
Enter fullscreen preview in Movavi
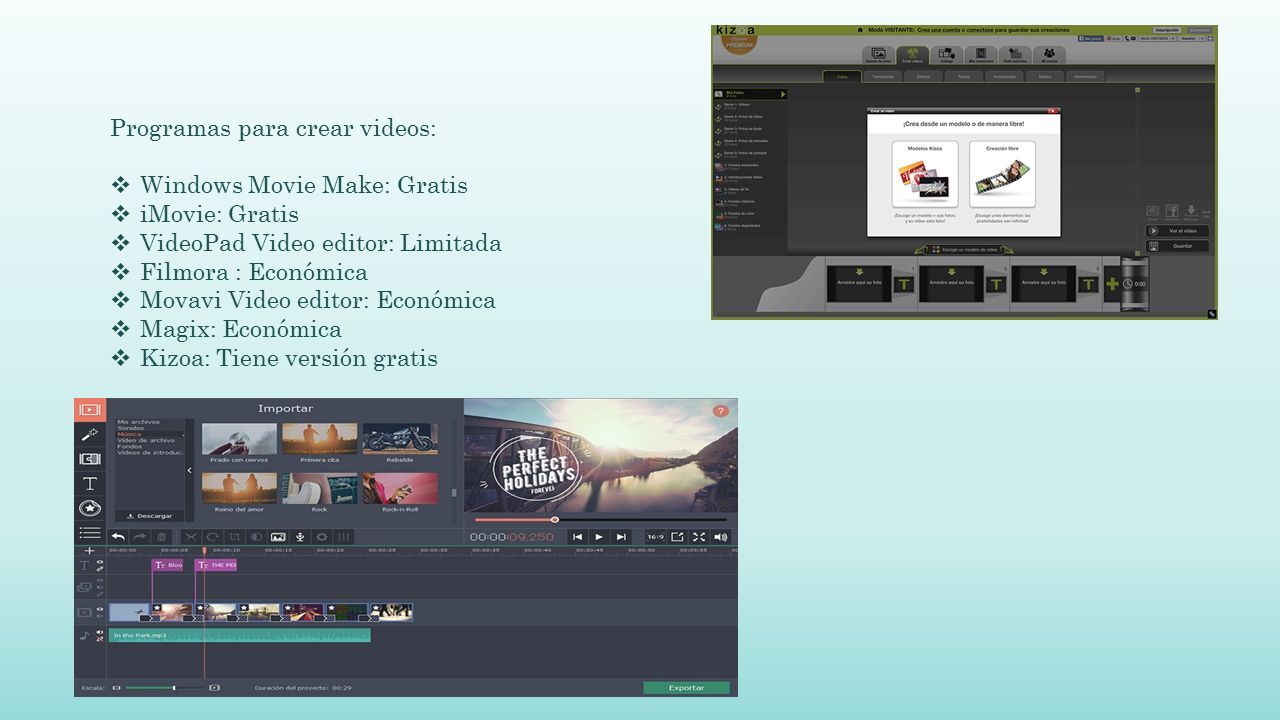point(699,537)
